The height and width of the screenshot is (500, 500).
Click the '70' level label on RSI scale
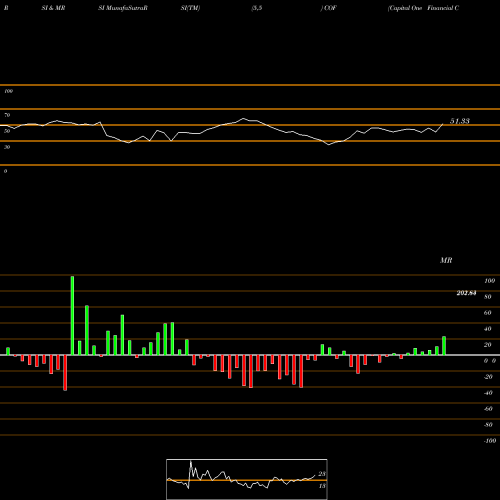(x=7, y=115)
